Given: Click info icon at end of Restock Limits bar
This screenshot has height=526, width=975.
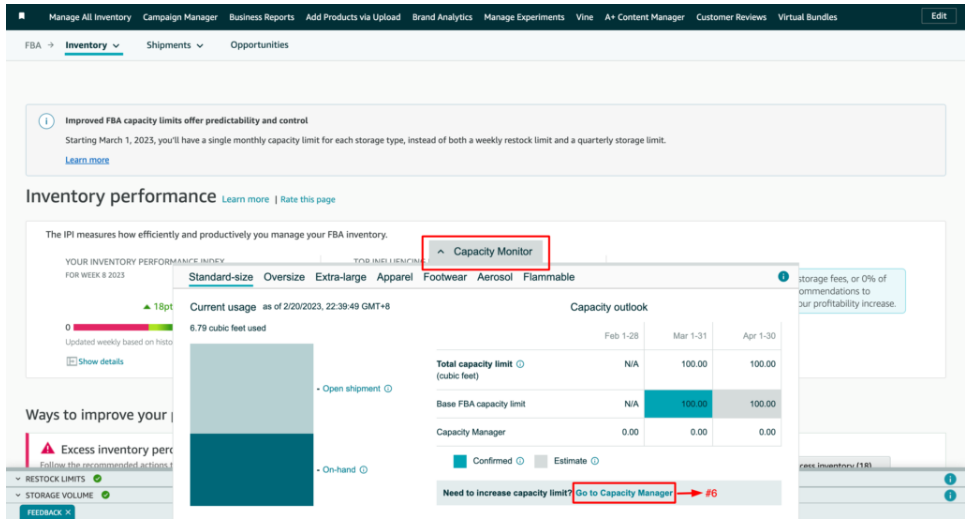Looking at the screenshot, I should (x=950, y=479).
